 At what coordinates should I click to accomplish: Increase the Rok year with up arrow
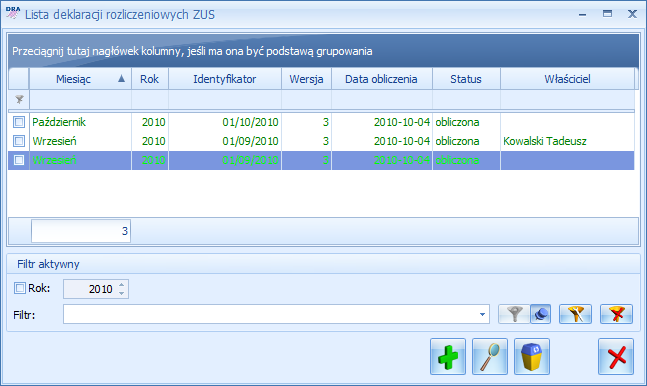[121, 284]
